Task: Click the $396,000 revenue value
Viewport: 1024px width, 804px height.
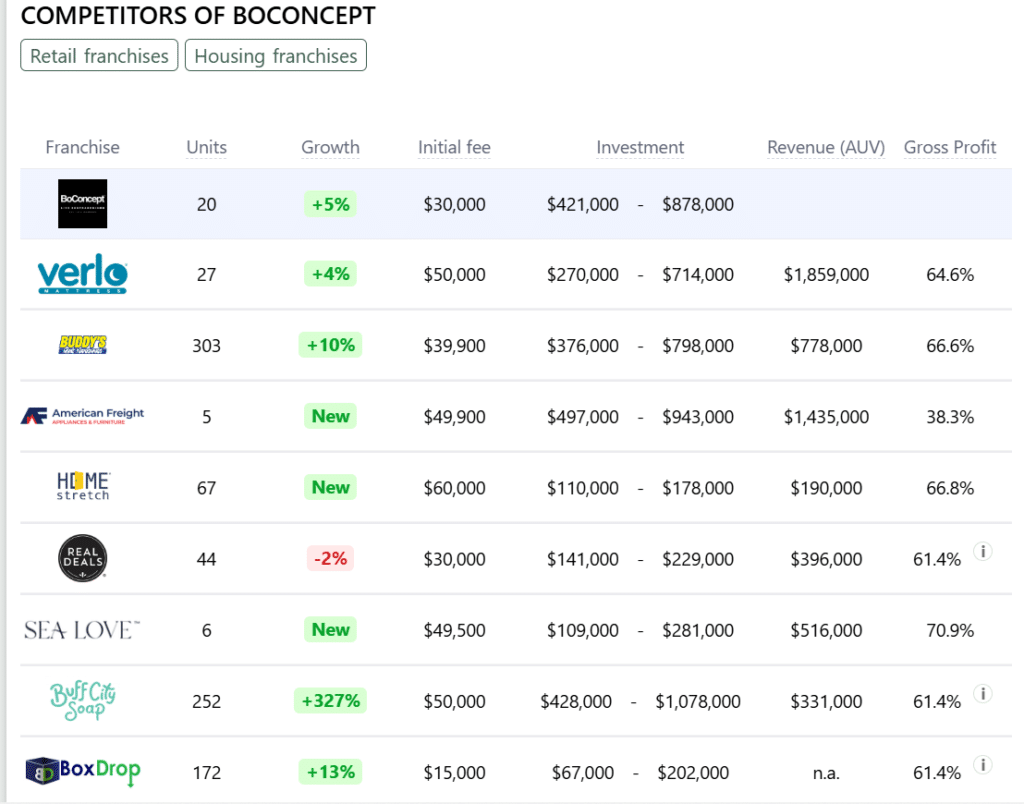Action: (x=826, y=559)
